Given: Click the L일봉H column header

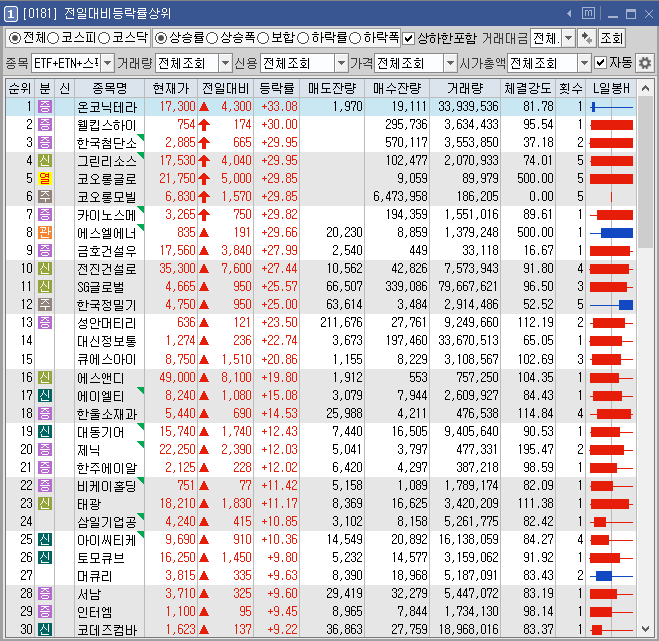Looking at the screenshot, I should point(612,88).
